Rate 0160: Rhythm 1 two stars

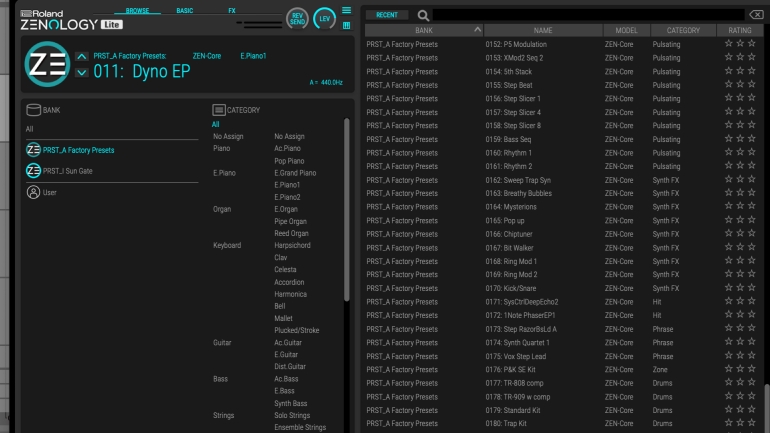coord(740,152)
